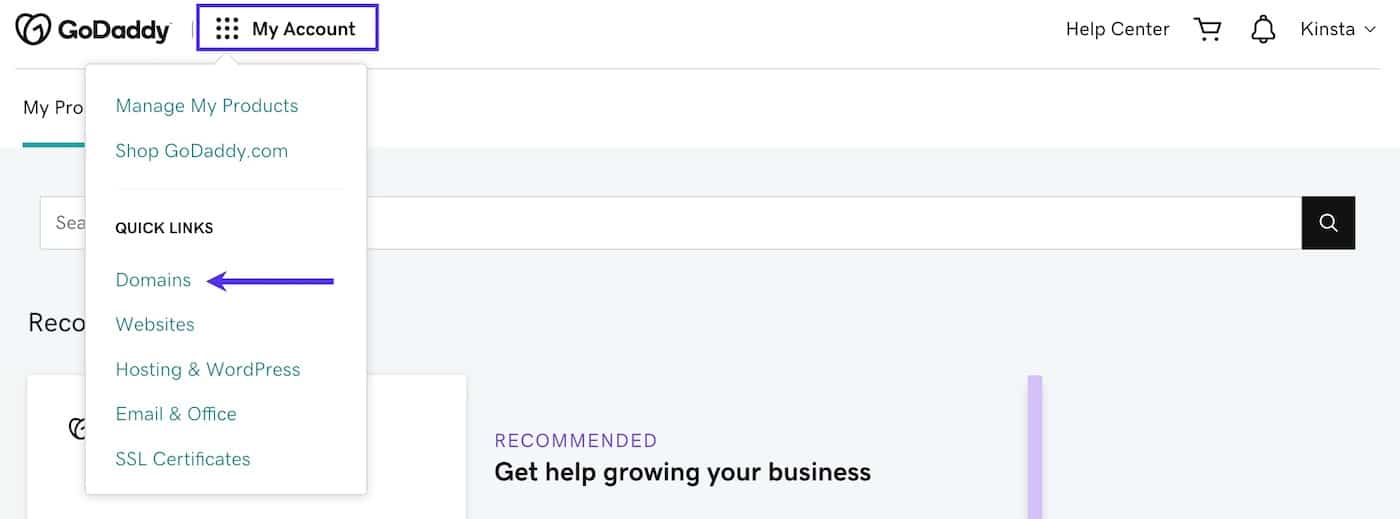1400x519 pixels.
Task: Click the black search magnifier button
Action: pos(1328,223)
